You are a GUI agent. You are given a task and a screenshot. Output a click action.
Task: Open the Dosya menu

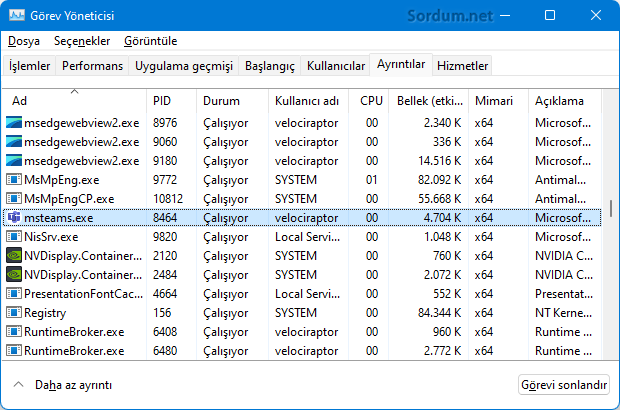click(x=24, y=41)
